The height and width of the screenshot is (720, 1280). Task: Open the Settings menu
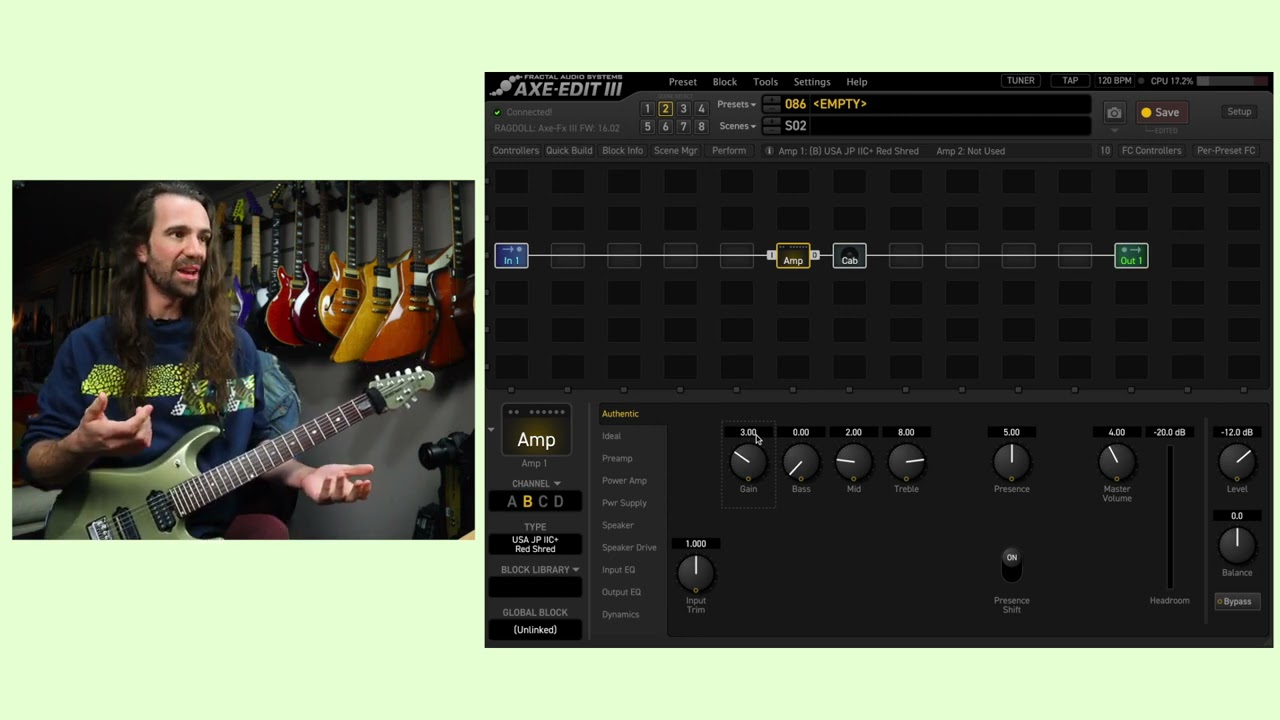[x=812, y=82]
